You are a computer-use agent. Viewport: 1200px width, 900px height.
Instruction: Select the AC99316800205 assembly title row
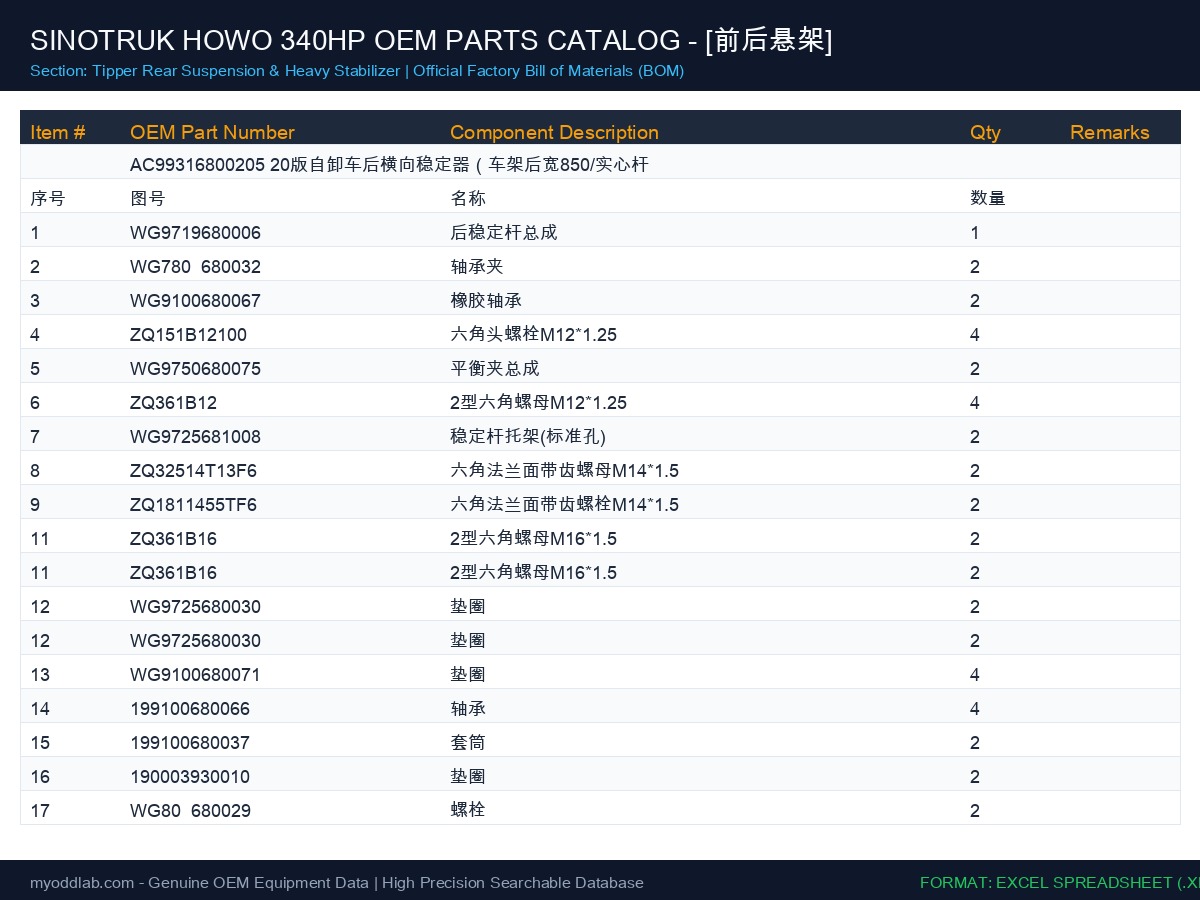[x=600, y=164]
